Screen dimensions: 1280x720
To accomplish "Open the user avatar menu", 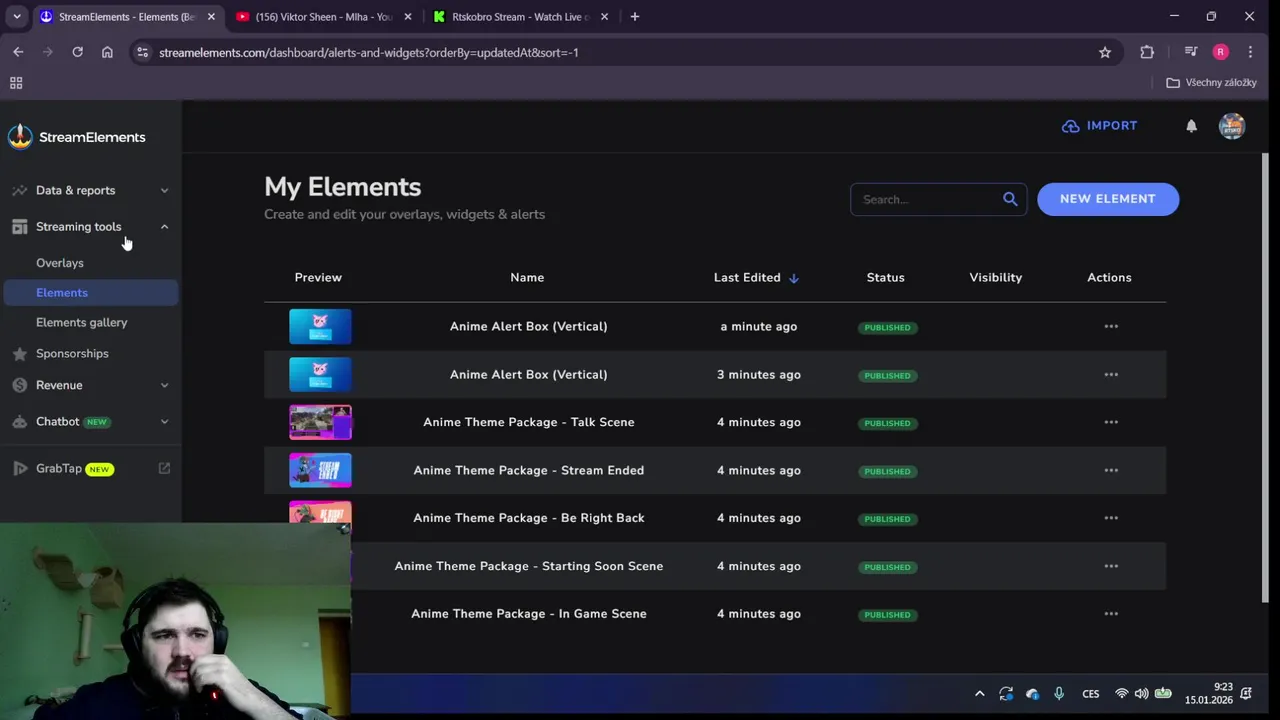I will [x=1232, y=126].
